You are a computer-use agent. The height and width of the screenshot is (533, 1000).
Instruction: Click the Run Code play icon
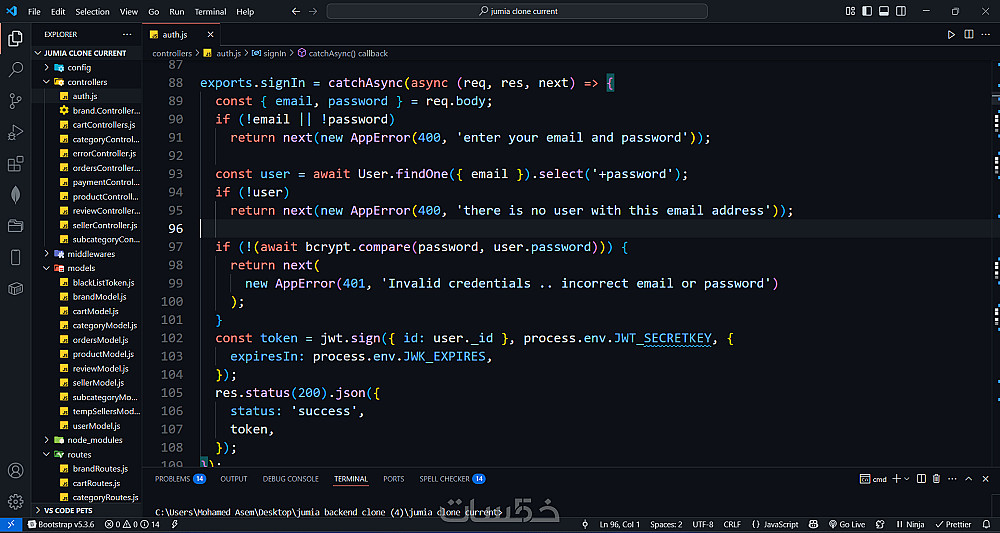(951, 34)
